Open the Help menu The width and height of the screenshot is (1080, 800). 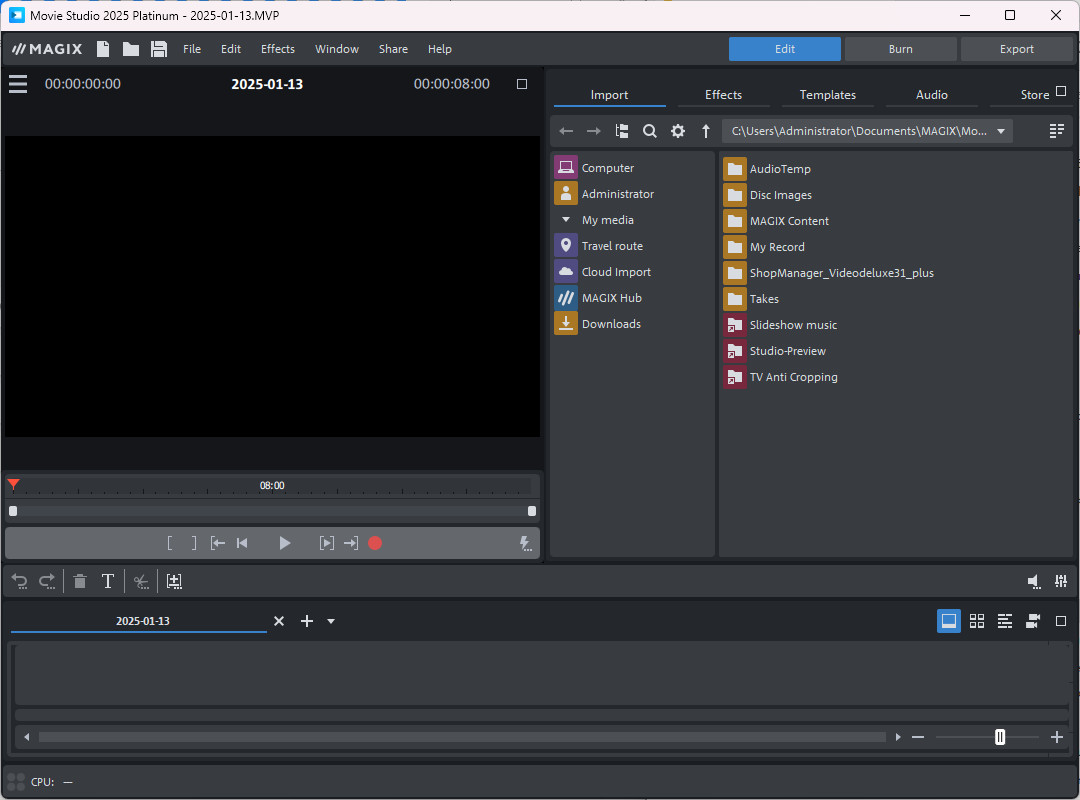click(x=439, y=49)
